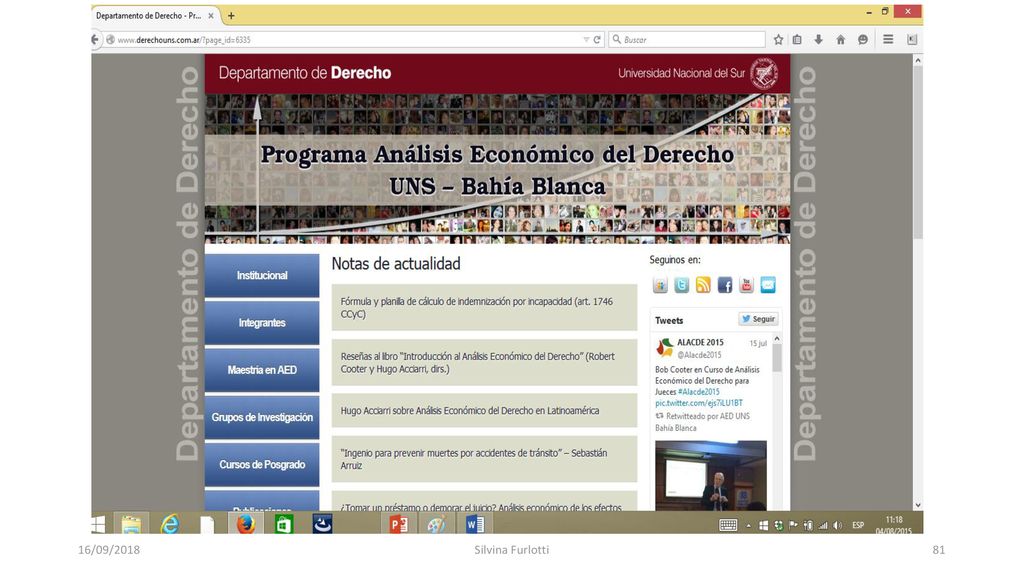Select the Departamento de Derecho browser tab
The width and height of the screenshot is (1024, 576).
(x=154, y=16)
